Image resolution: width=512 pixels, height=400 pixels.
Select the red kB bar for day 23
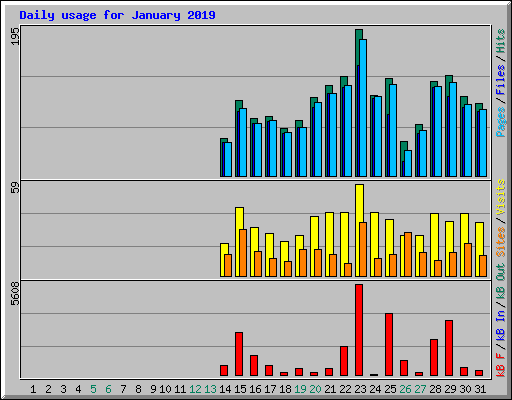(x=359, y=330)
